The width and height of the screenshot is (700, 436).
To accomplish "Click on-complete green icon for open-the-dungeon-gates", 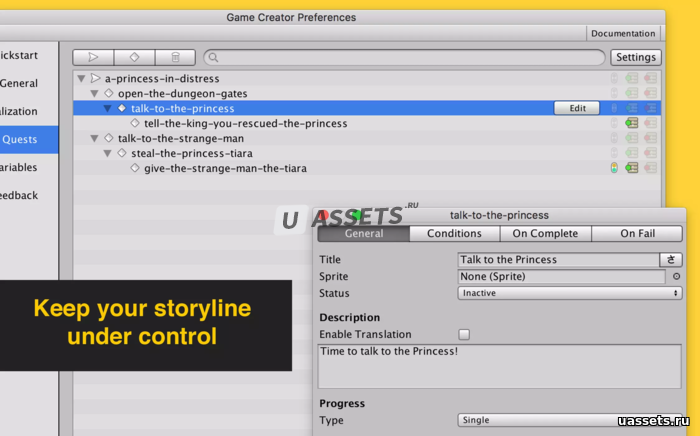I will click(632, 93).
